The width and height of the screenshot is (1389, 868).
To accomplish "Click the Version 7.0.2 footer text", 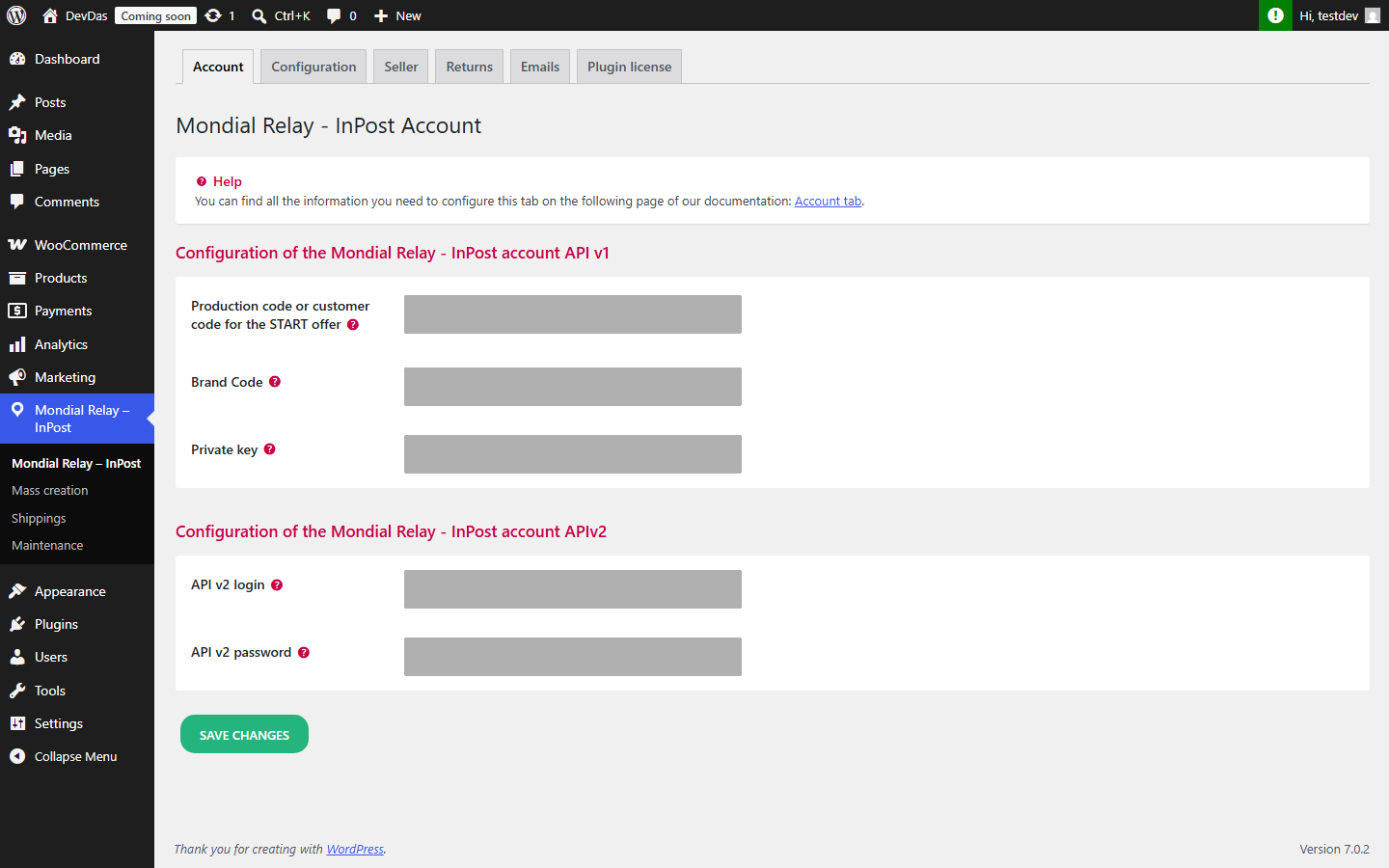I will [1334, 850].
